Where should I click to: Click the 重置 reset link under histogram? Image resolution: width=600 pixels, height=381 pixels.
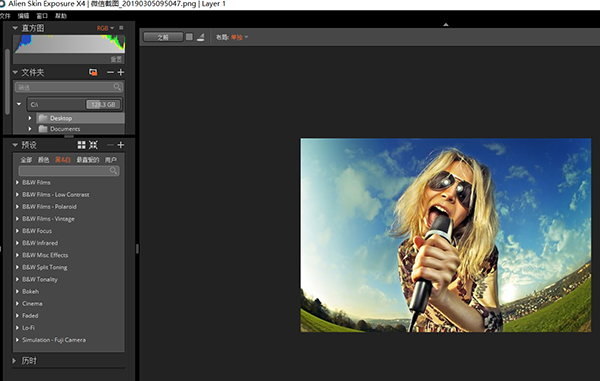click(x=116, y=59)
